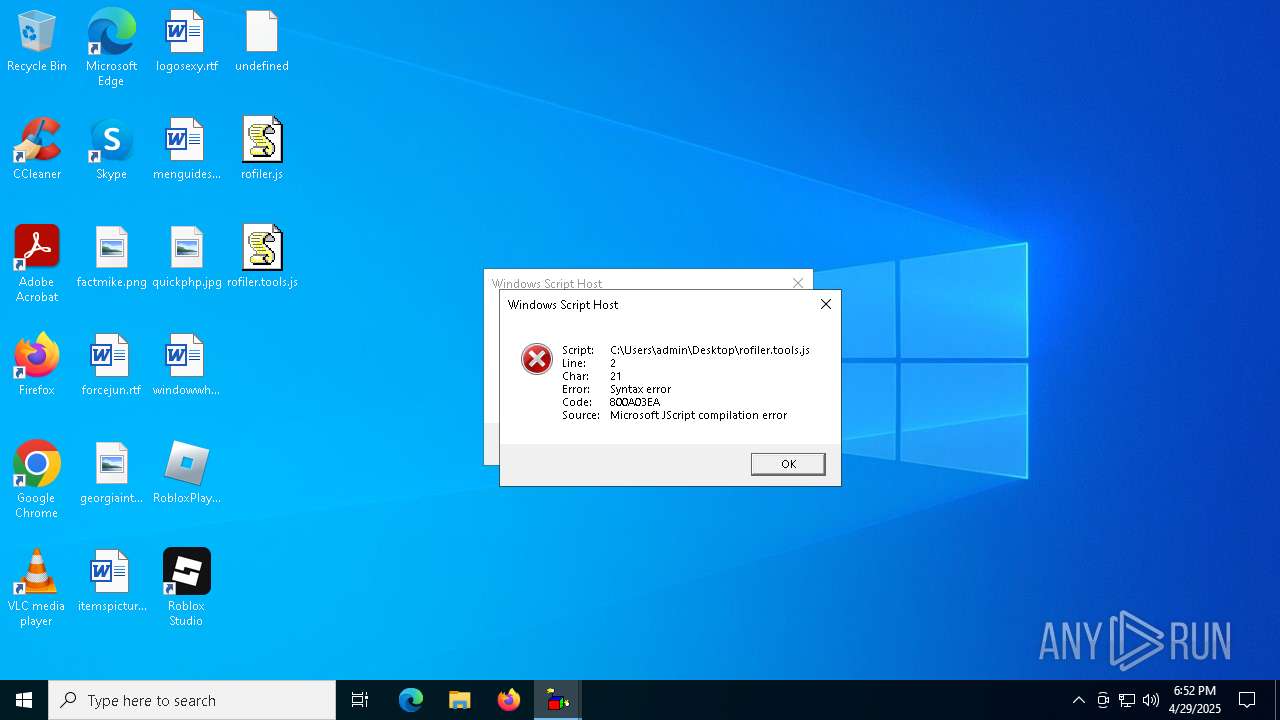Close the background Windows Script Host window
The image size is (1280, 720).
(798, 283)
